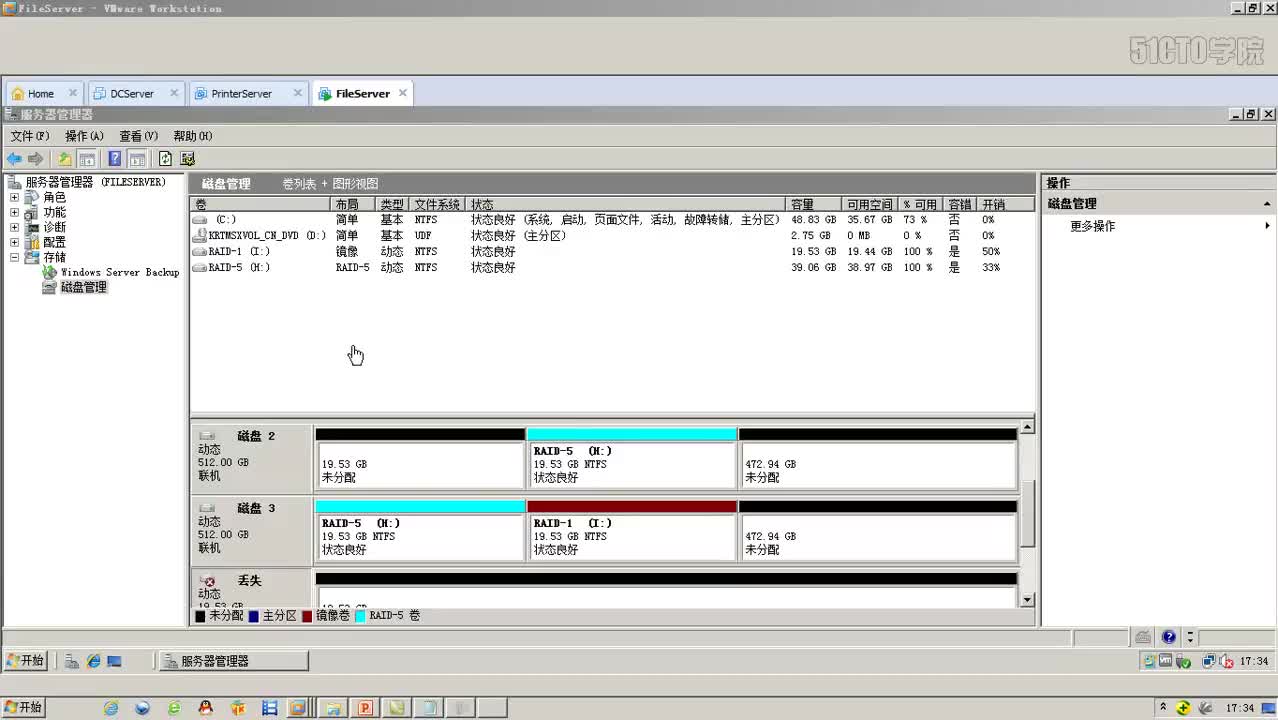Switch to the DCServer tab
Viewport: 1278px width, 720px height.
tap(131, 94)
